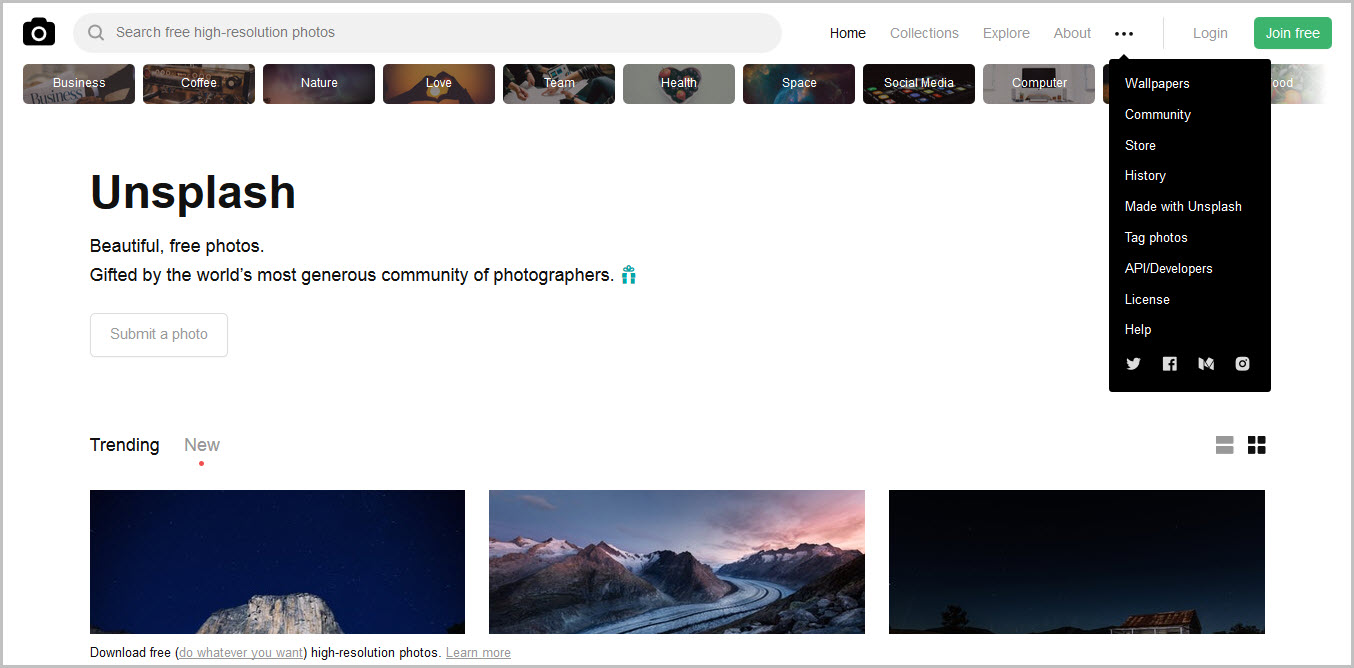The image size is (1354, 668).
Task: Click the Login link
Action: point(1210,33)
